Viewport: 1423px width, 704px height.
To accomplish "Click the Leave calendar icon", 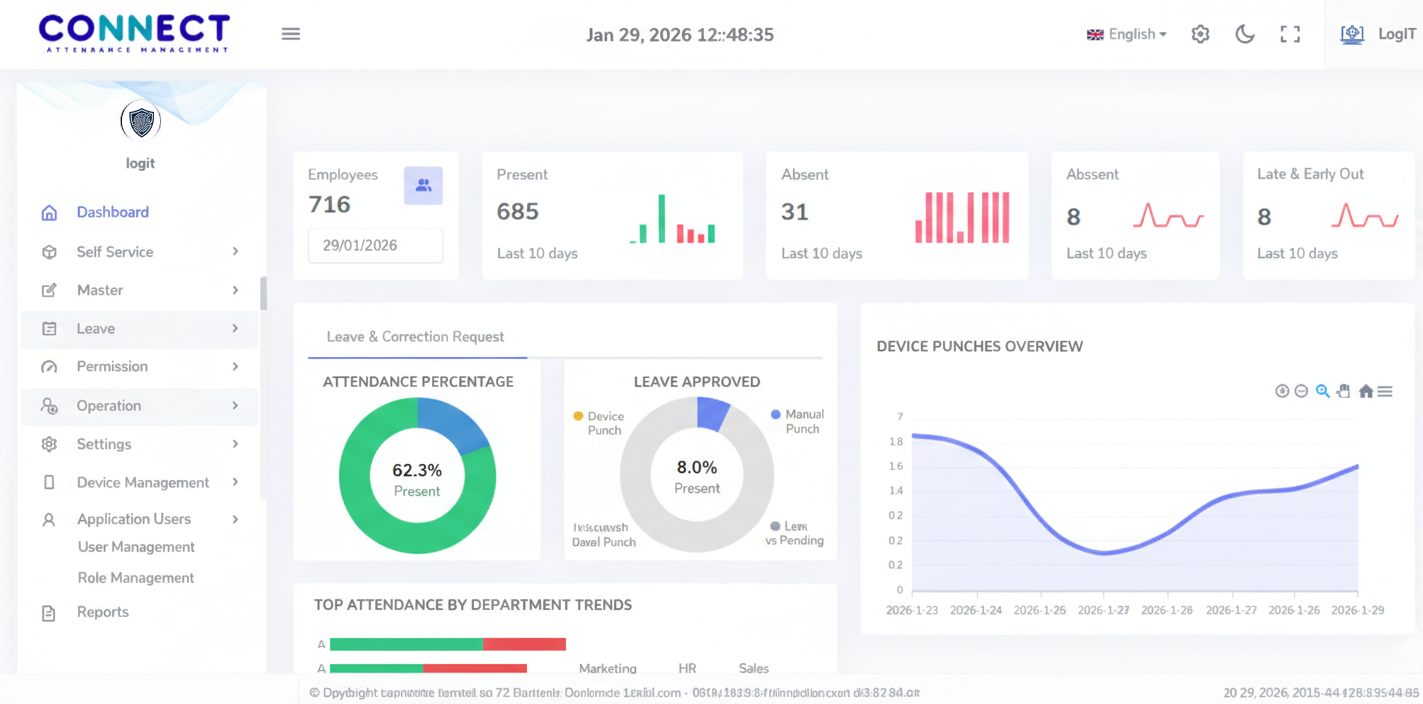I will [x=49, y=328].
